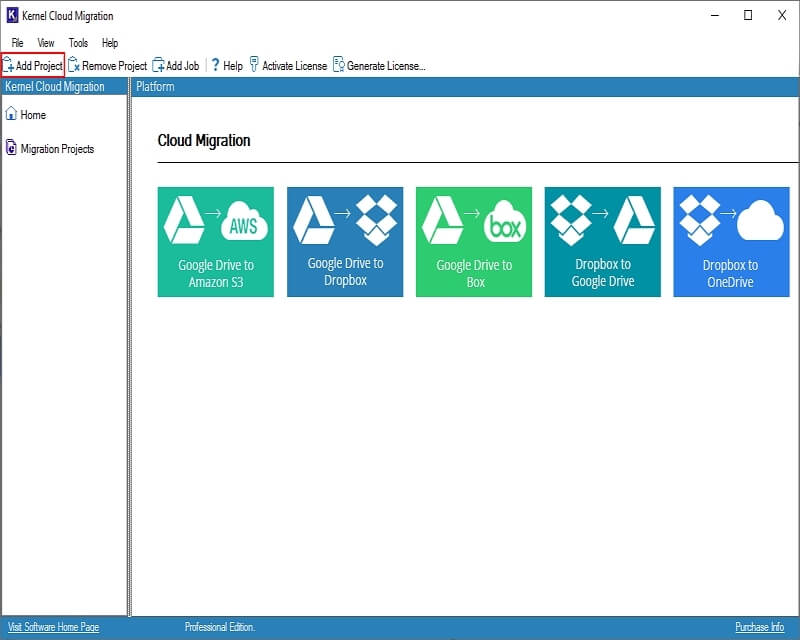
Task: Click the Generate License... label
Action: pyautogui.click(x=386, y=66)
